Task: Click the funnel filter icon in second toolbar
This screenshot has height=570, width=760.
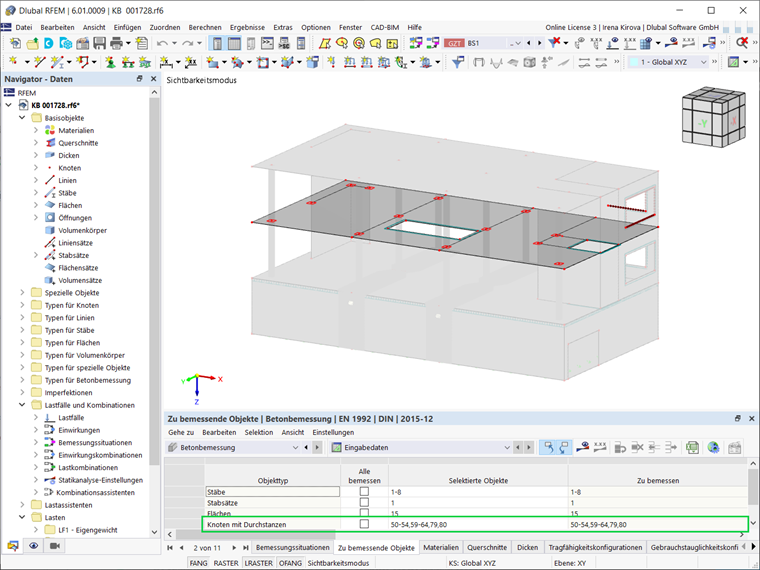Action: pos(458,62)
